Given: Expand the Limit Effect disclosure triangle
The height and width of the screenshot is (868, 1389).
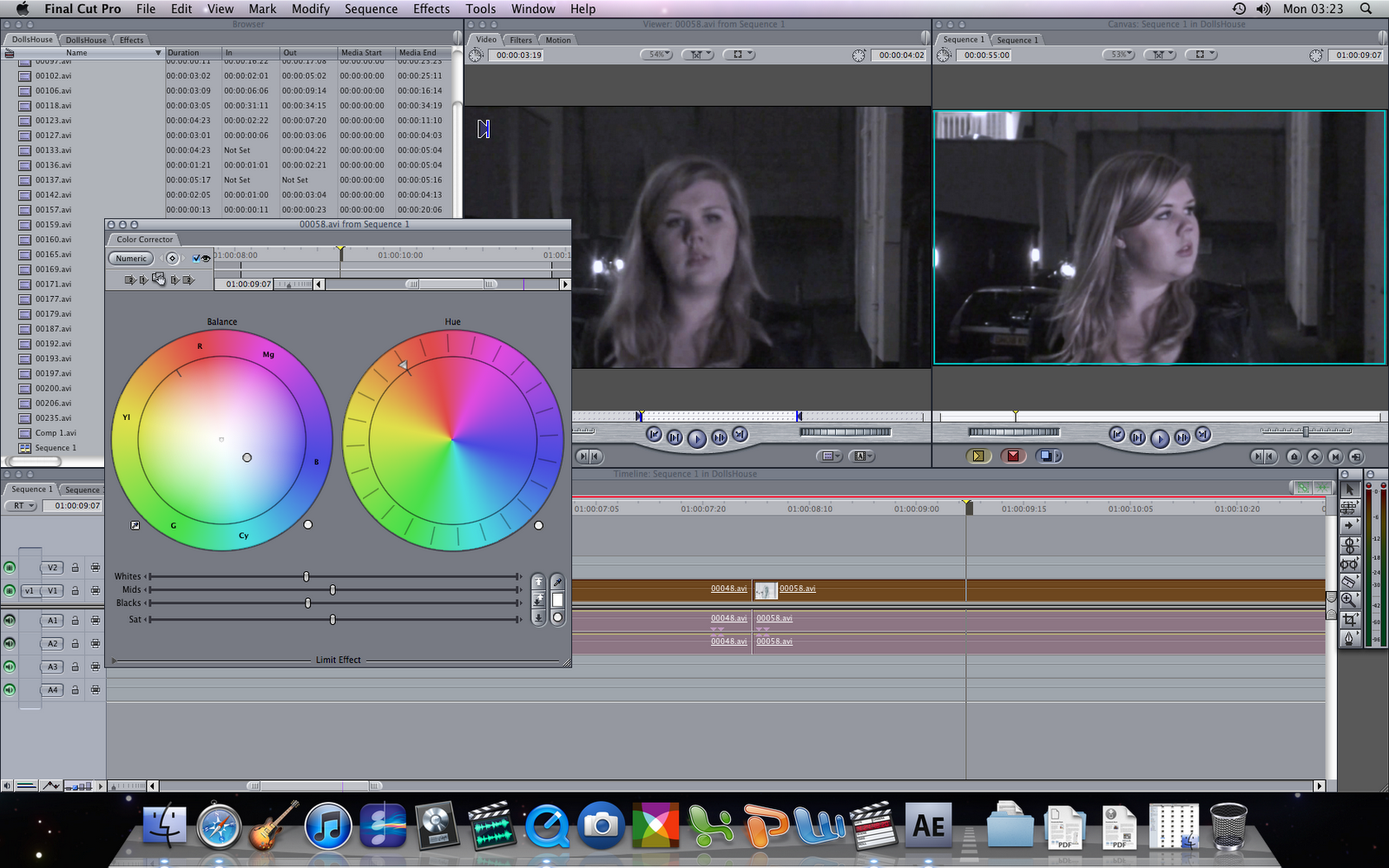Looking at the screenshot, I should [113, 661].
